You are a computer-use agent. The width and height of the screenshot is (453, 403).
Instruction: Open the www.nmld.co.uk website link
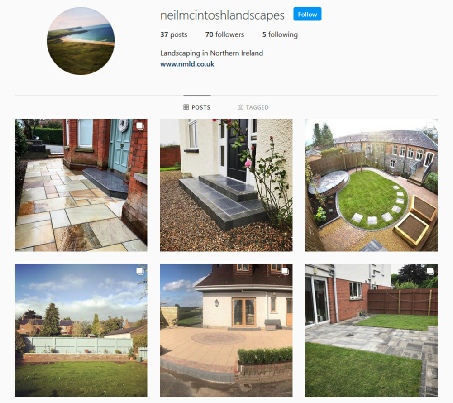point(187,64)
